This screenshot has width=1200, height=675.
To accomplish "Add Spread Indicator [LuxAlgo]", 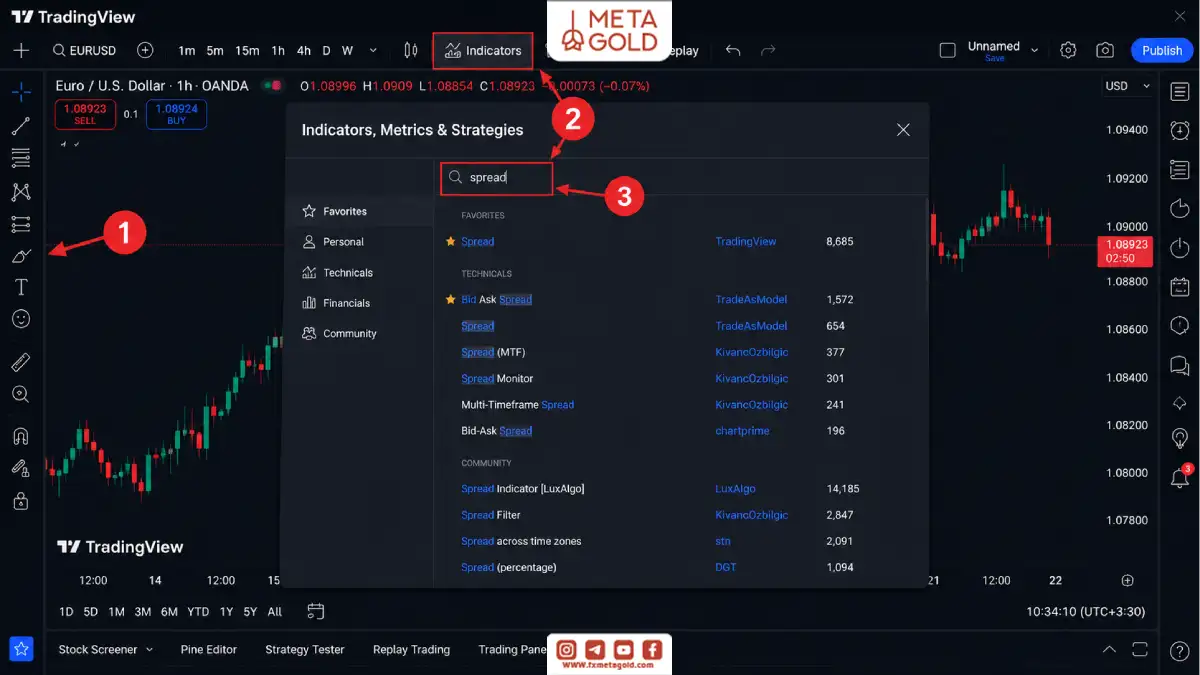I will (523, 489).
